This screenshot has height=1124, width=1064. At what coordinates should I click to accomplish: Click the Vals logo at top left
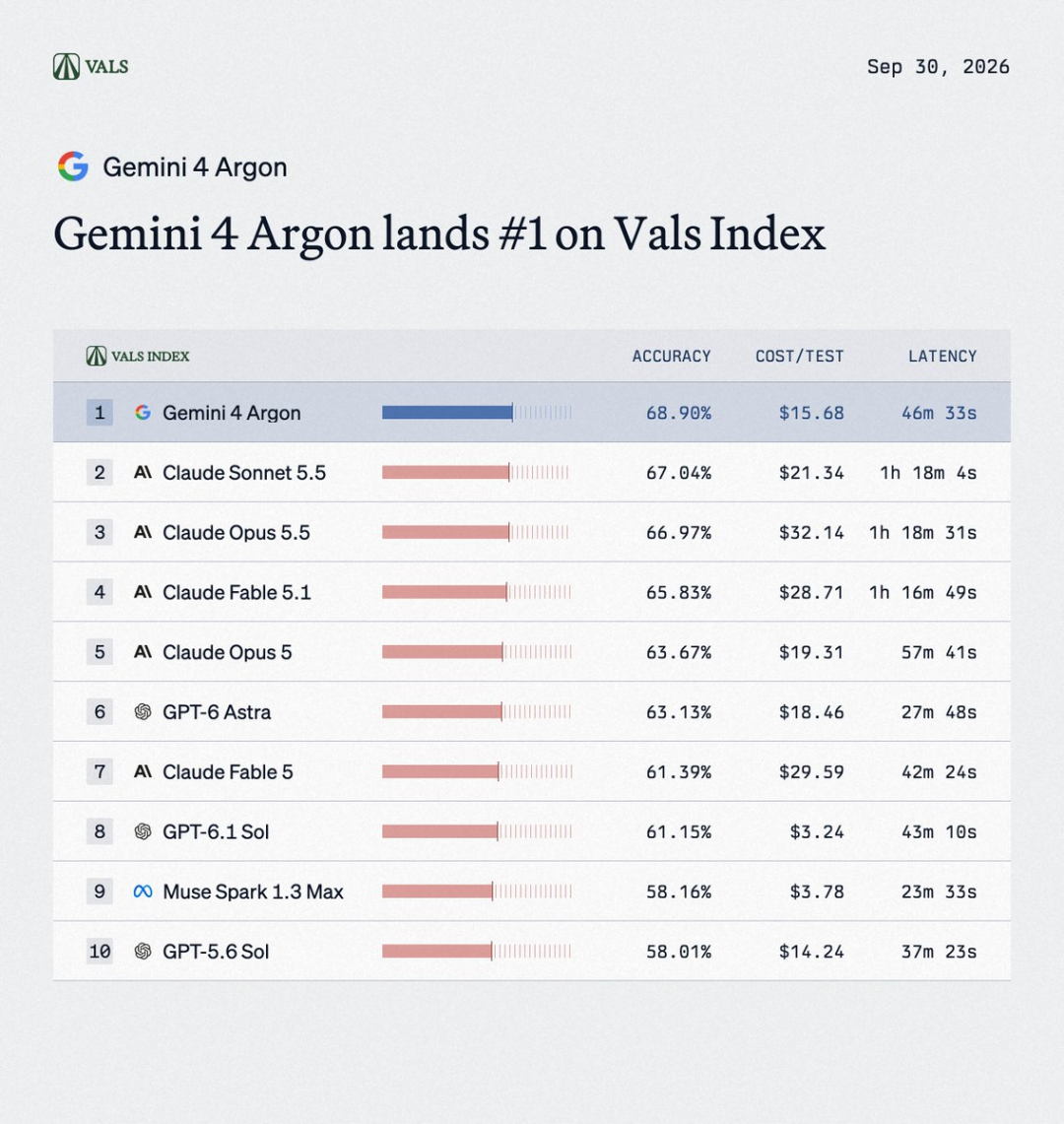(91, 67)
